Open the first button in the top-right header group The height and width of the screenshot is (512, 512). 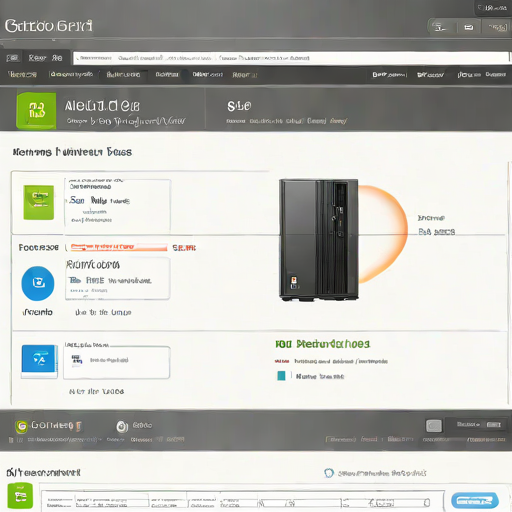coord(440,27)
